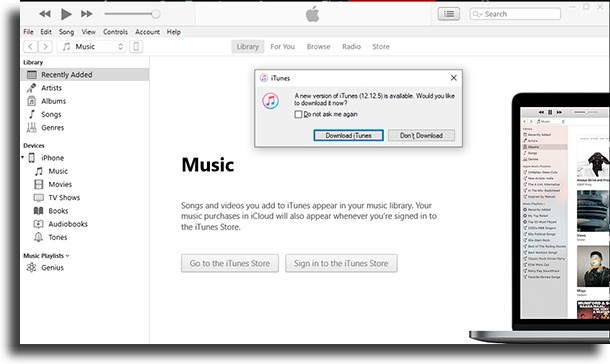
Task: Click the iPhone phone icon in Devices
Action: [x=32, y=158]
